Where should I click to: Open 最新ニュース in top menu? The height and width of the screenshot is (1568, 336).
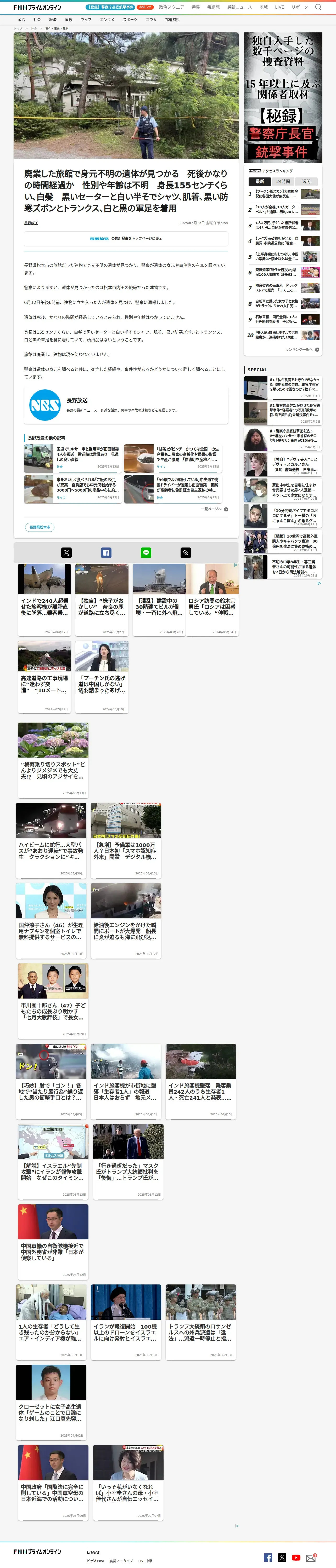(x=240, y=7)
